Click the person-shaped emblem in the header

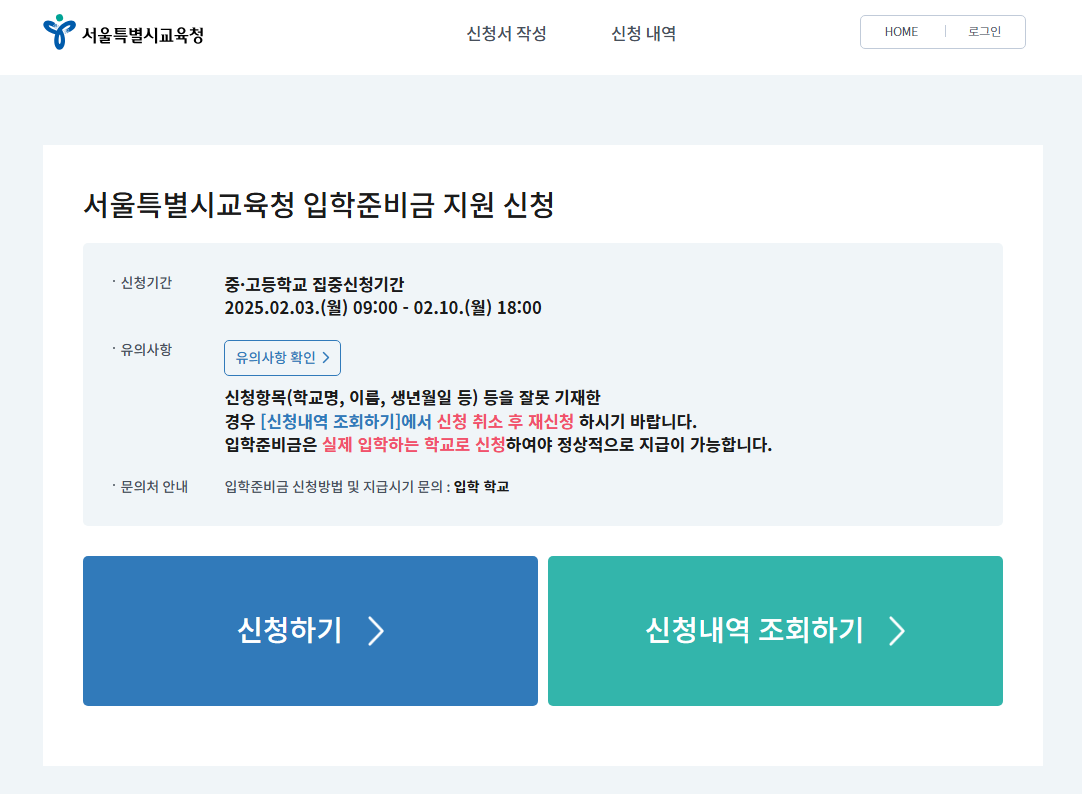(x=60, y=32)
